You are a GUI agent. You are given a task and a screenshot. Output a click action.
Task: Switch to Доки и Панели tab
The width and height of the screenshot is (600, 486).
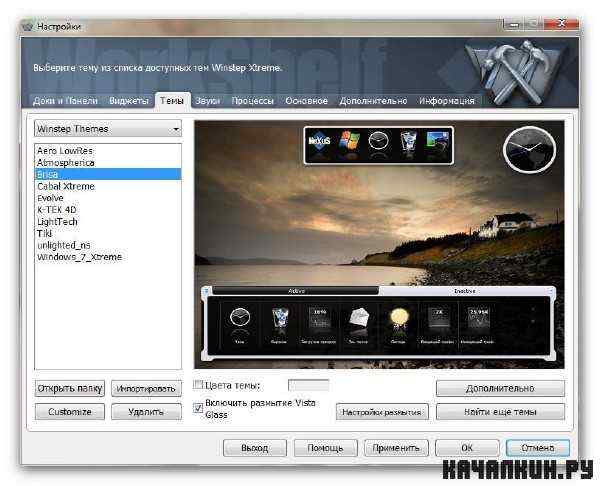click(65, 101)
